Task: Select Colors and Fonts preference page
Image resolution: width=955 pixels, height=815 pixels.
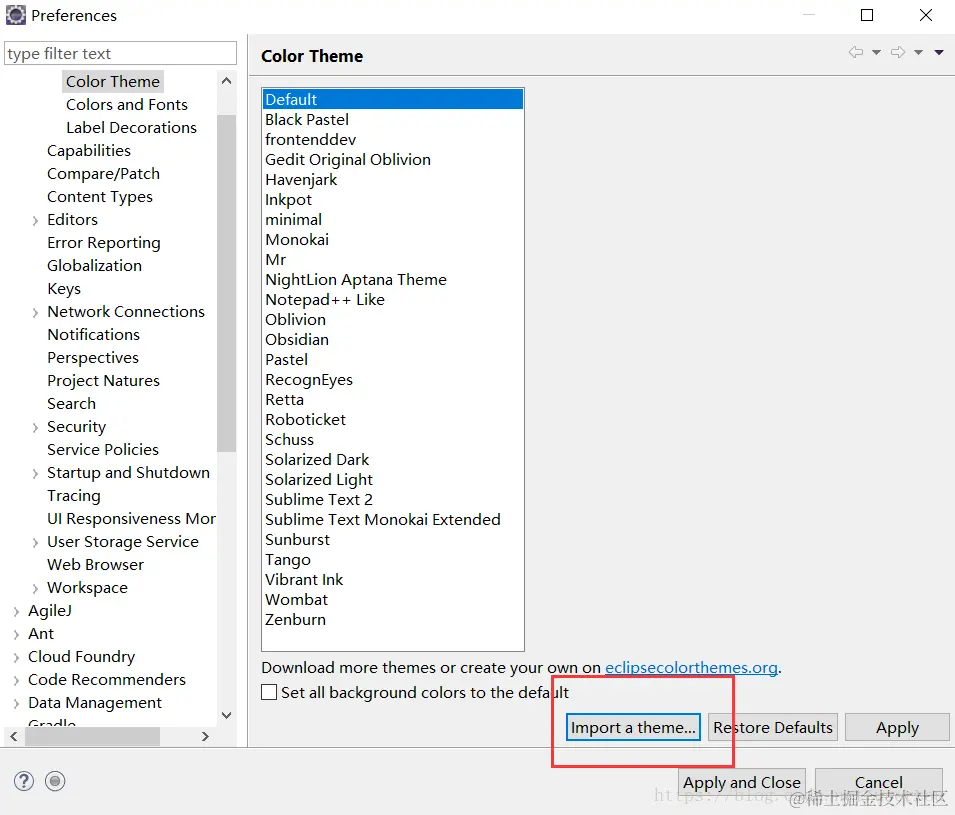Action: [x=127, y=105]
